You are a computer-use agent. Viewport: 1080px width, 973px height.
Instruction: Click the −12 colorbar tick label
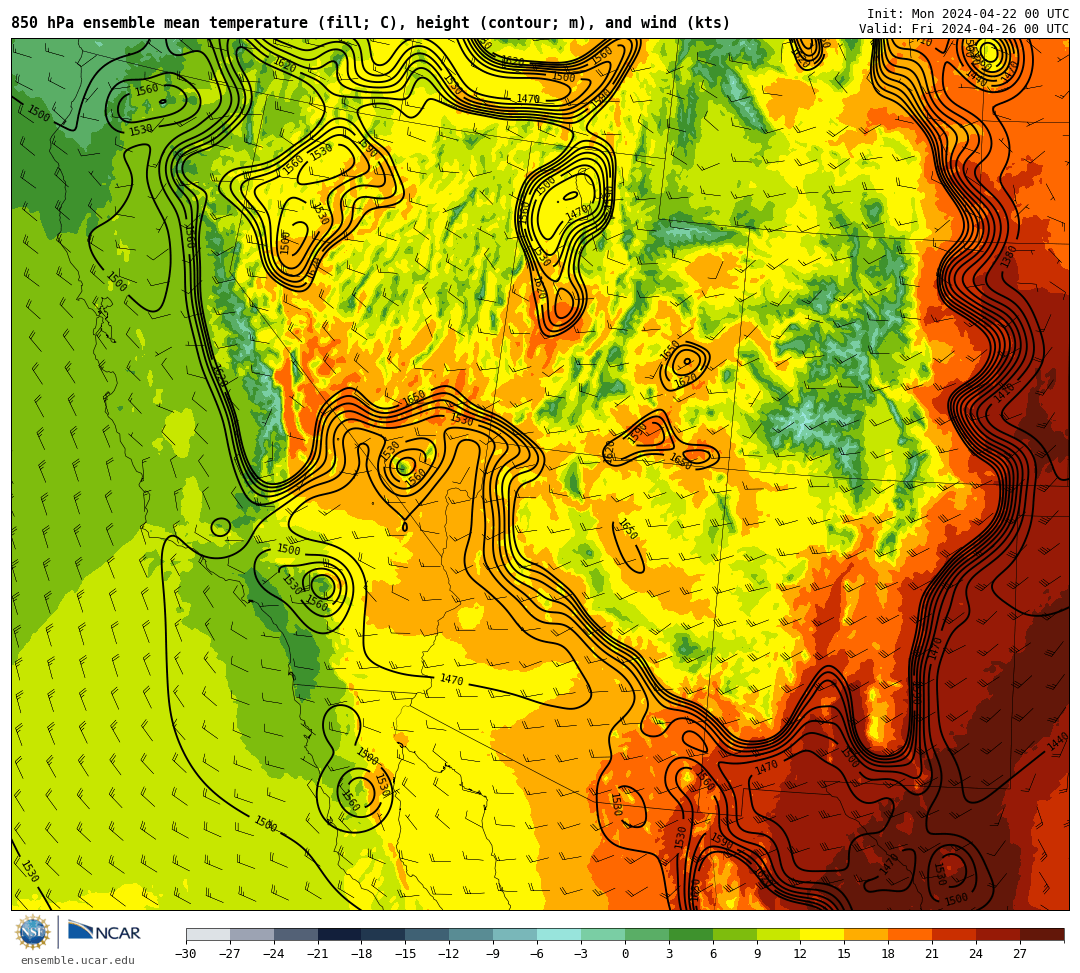tap(449, 954)
